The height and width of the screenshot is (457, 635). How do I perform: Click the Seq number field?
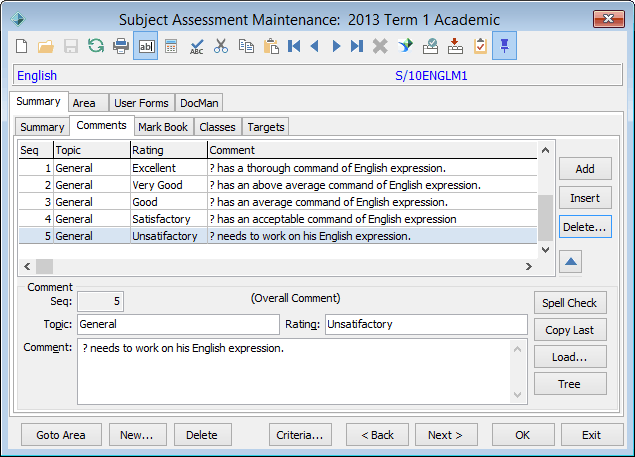100,301
